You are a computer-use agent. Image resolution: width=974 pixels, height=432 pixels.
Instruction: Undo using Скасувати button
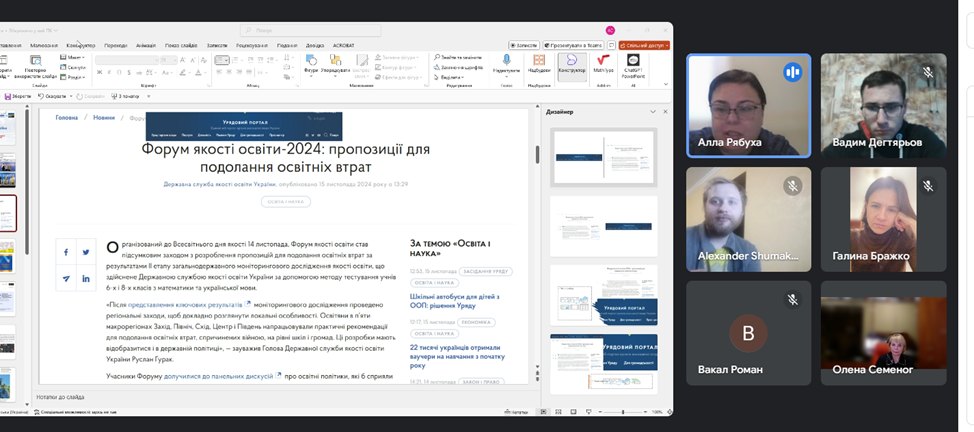52,96
